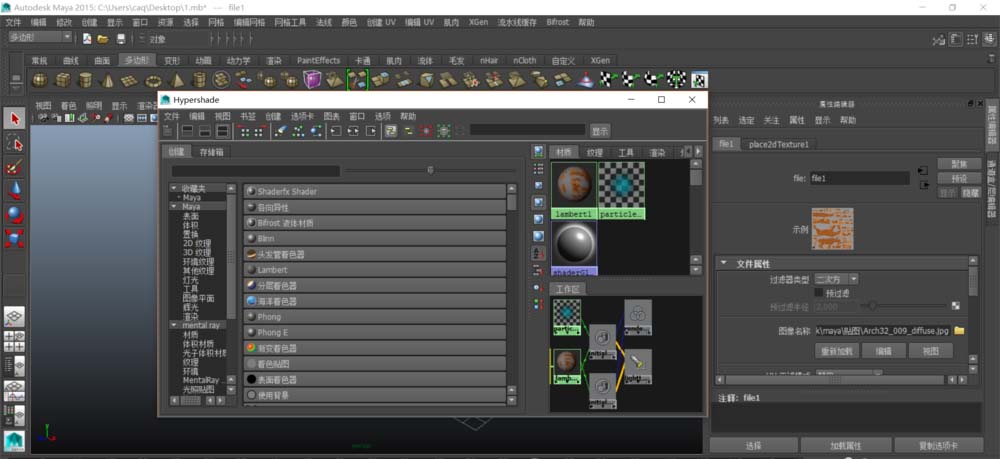Click the Select button at Attribute Editor bottom
The height and width of the screenshot is (459, 1000).
(753, 446)
